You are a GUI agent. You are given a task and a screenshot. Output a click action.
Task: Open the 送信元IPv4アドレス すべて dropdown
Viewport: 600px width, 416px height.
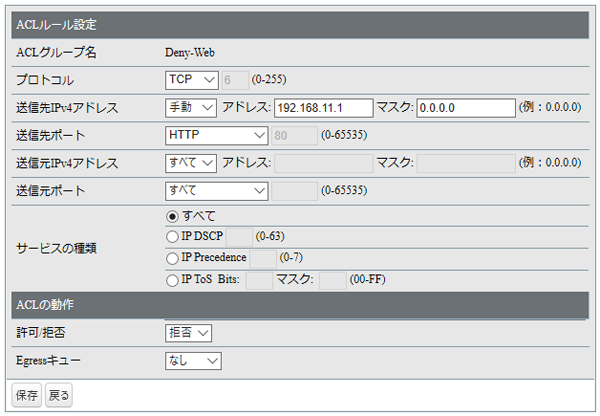pyautogui.click(x=191, y=162)
